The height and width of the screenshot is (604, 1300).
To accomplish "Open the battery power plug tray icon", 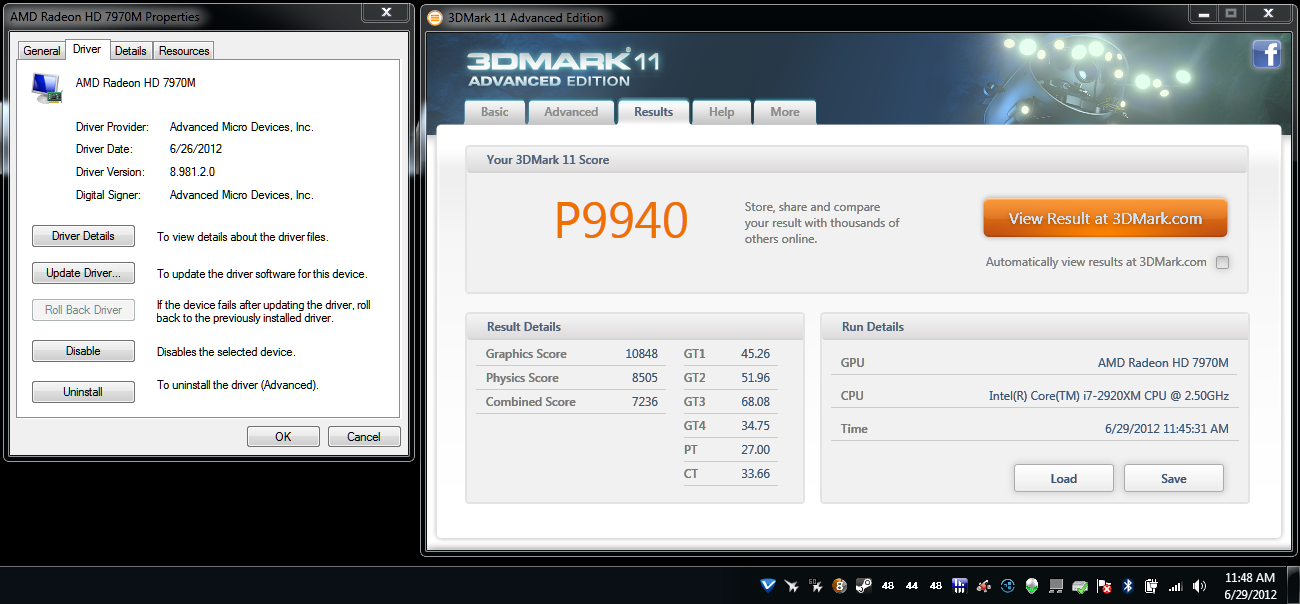I will pos(1151,586).
